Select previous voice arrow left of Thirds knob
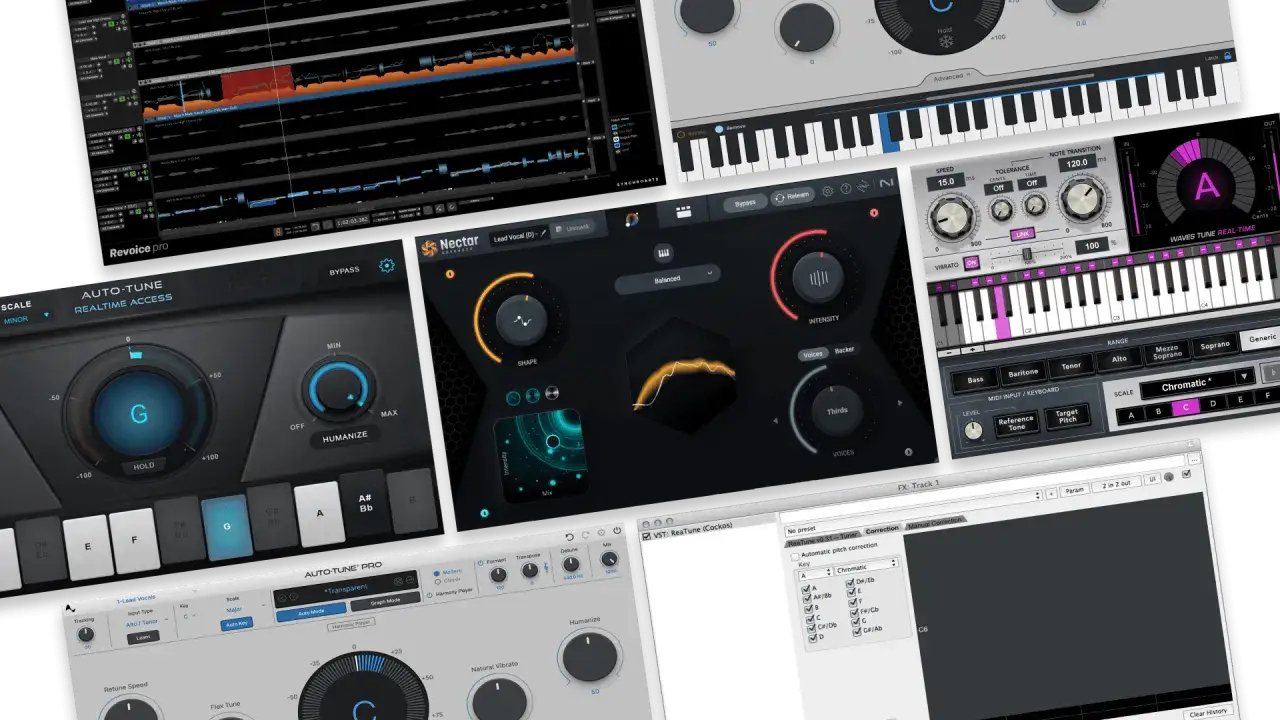The height and width of the screenshot is (720, 1280). (778, 419)
